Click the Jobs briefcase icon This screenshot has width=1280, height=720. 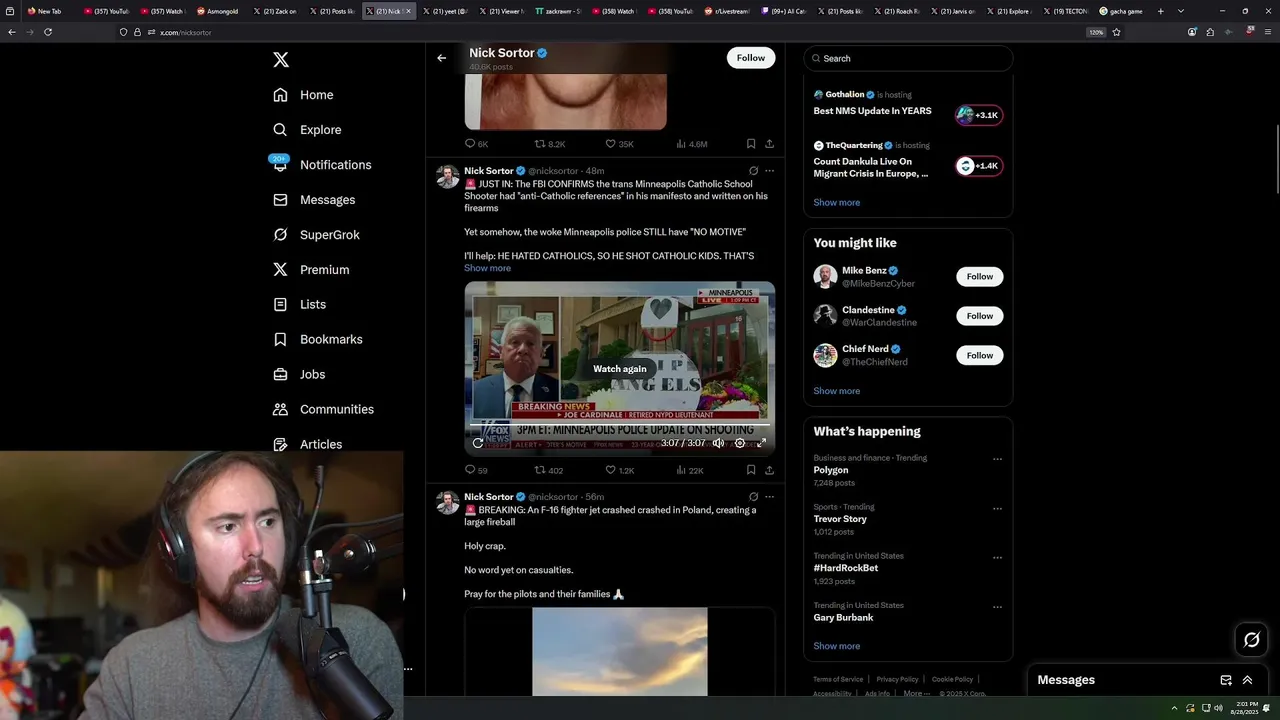280,374
